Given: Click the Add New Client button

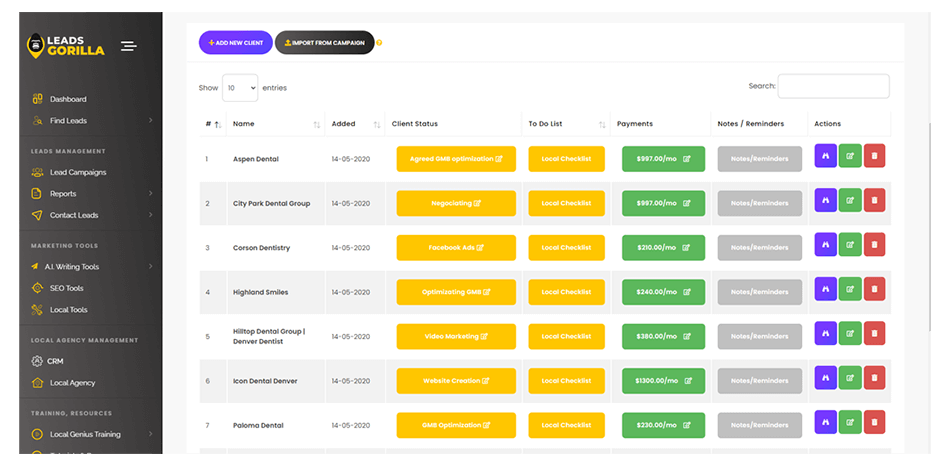Looking at the screenshot, I should (x=236, y=43).
